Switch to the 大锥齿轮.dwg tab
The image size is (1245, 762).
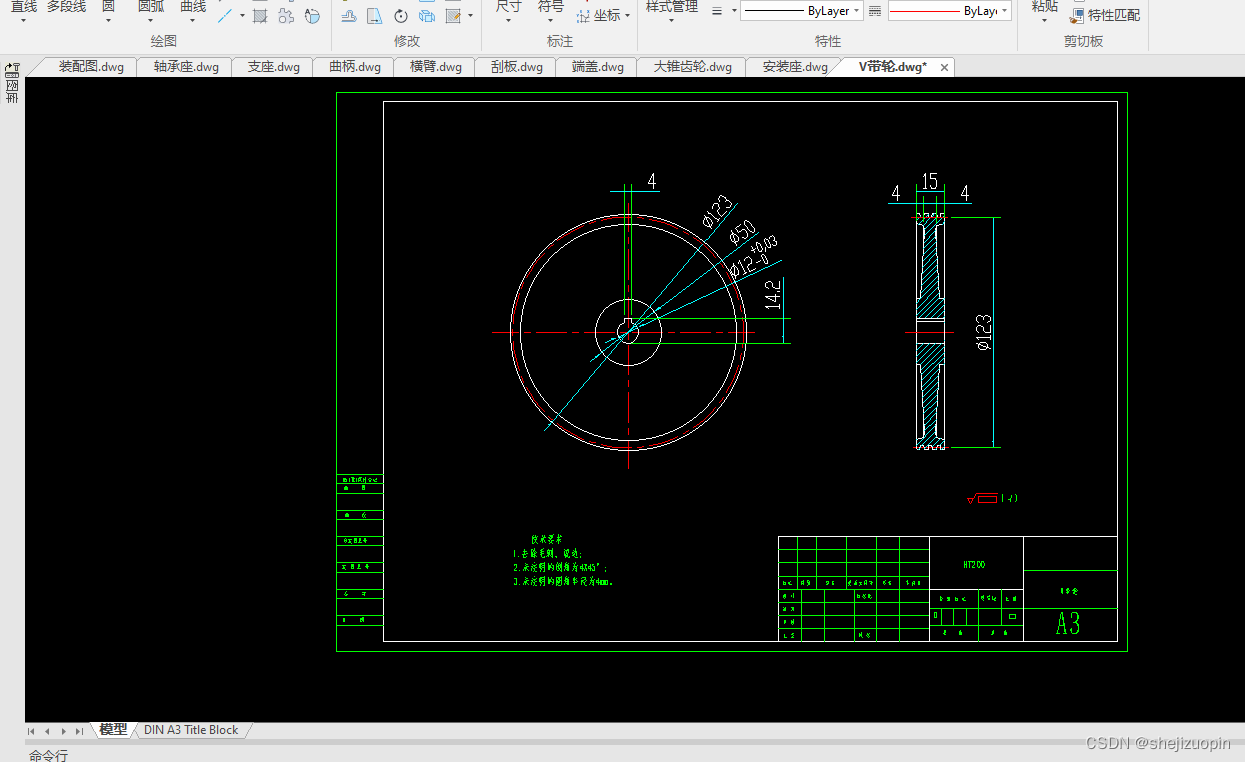(692, 67)
